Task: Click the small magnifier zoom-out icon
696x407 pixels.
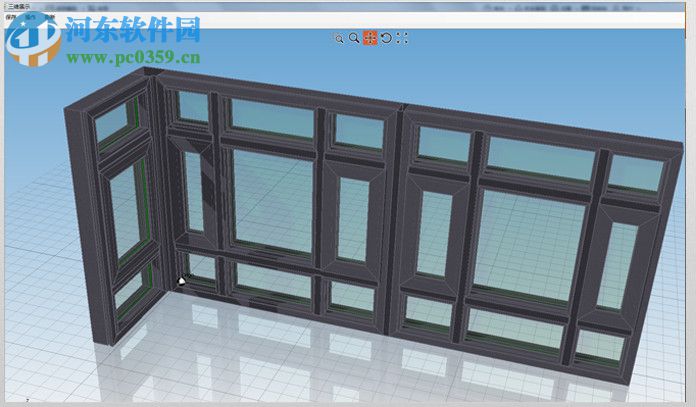Action: (339, 39)
